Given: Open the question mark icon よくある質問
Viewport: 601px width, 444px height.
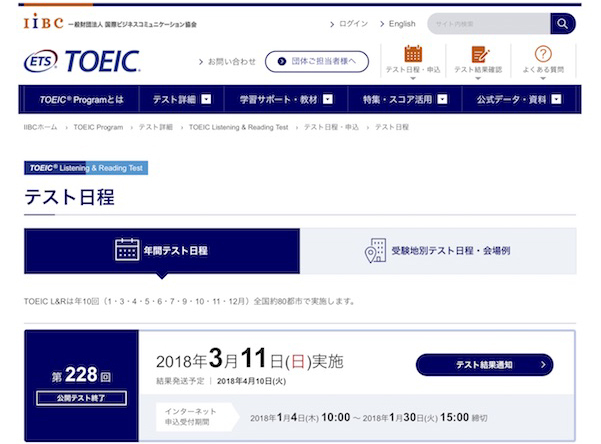Looking at the screenshot, I should pos(543,54).
